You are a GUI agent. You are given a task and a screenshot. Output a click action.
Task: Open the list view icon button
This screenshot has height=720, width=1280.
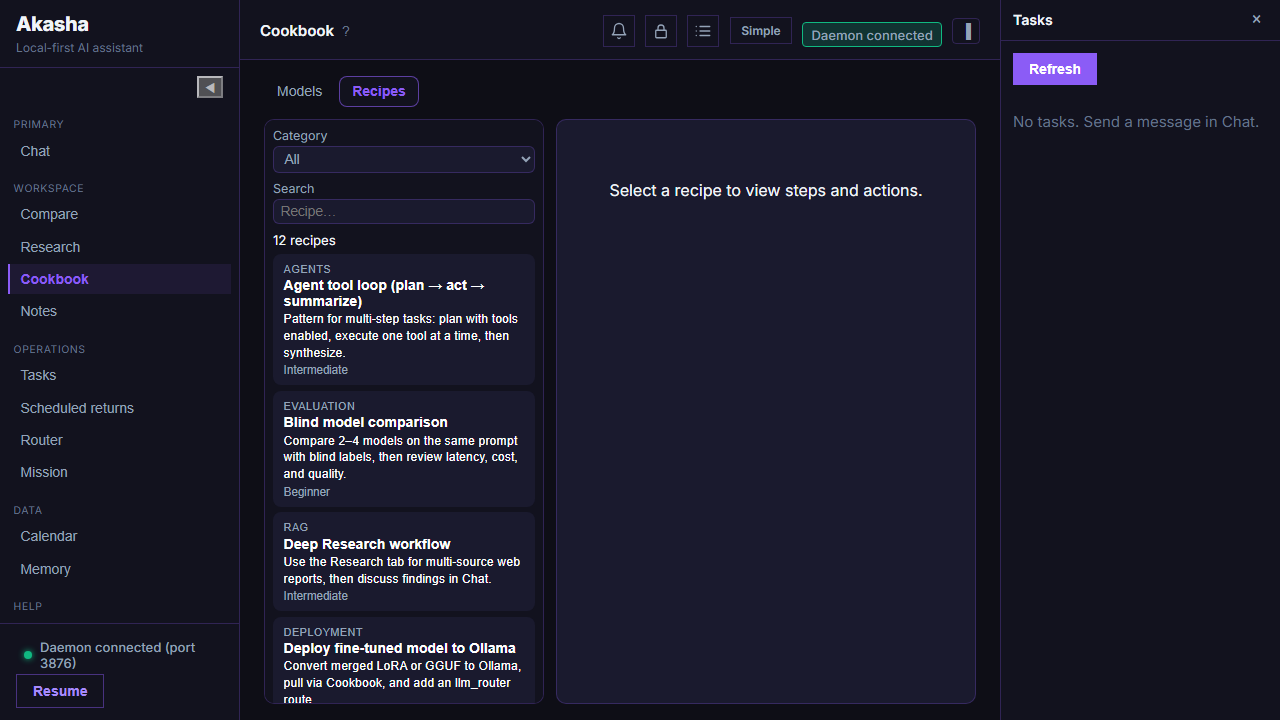pyautogui.click(x=703, y=31)
